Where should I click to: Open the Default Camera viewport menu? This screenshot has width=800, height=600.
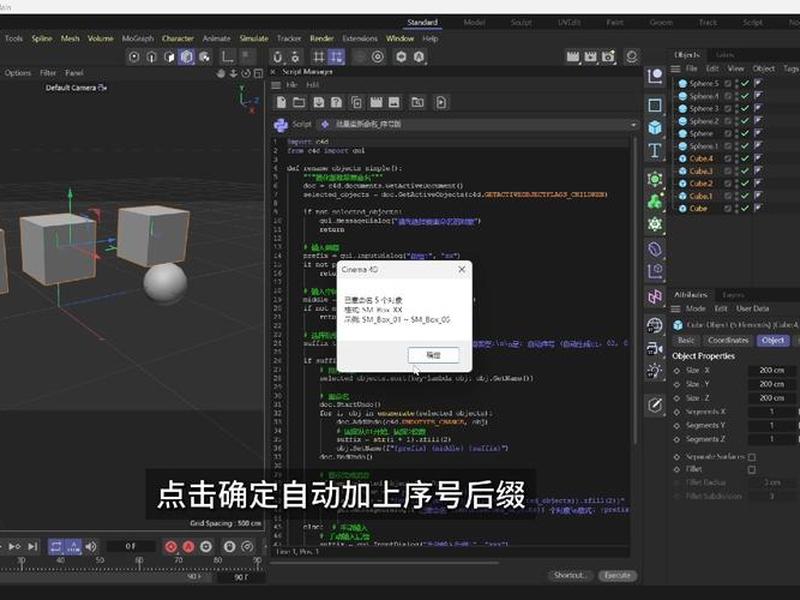76,88
